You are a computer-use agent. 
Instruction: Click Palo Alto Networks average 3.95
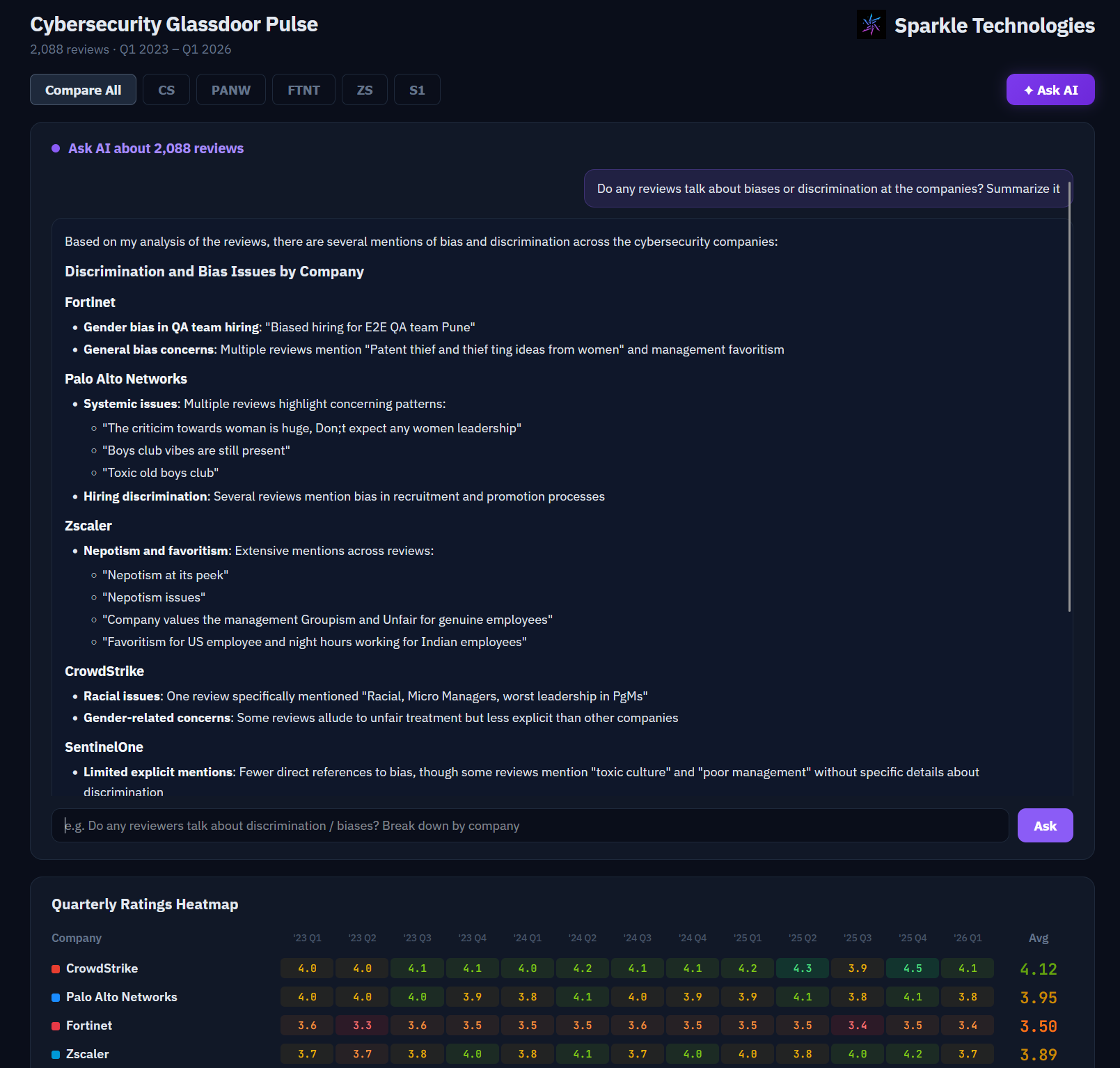(x=1039, y=998)
